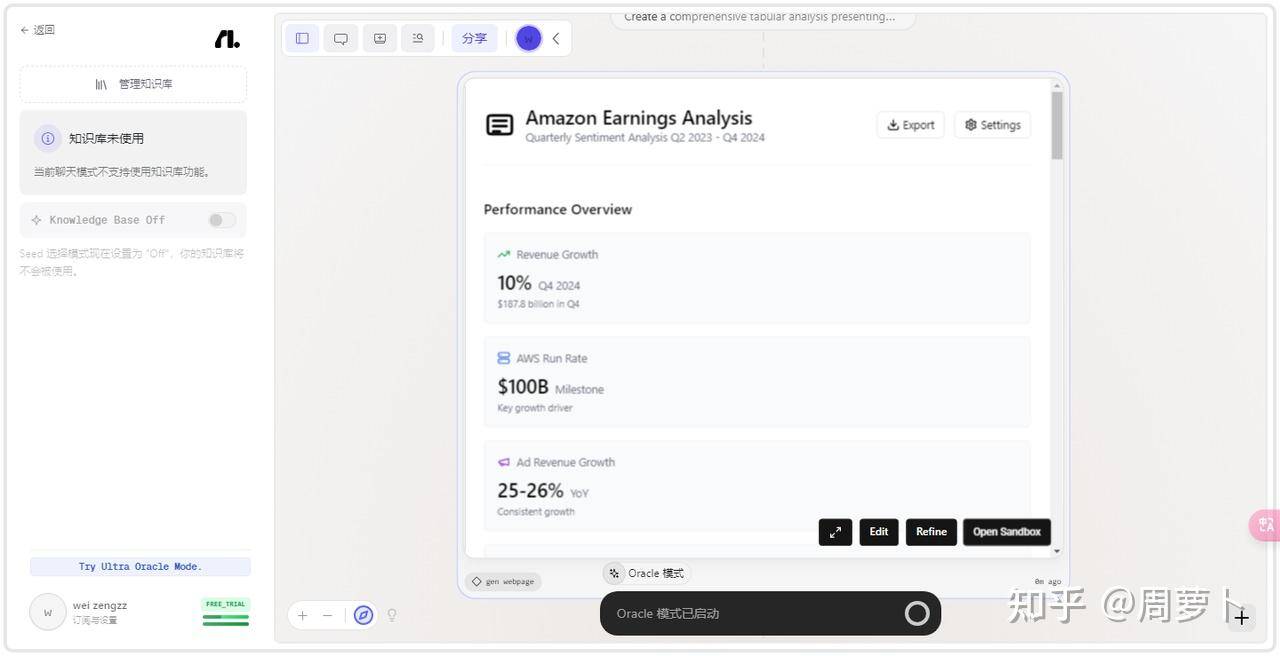
Task: Click the scroll-down arrow of preview scrollbar
Action: tap(1057, 551)
